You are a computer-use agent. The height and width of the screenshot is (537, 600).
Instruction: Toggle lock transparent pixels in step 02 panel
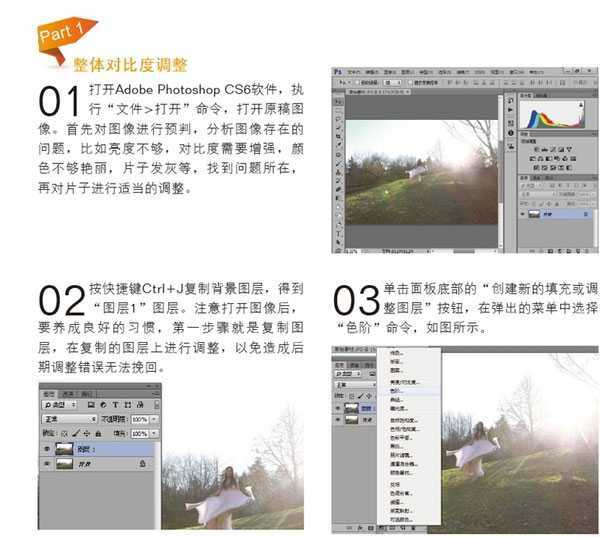click(x=64, y=434)
